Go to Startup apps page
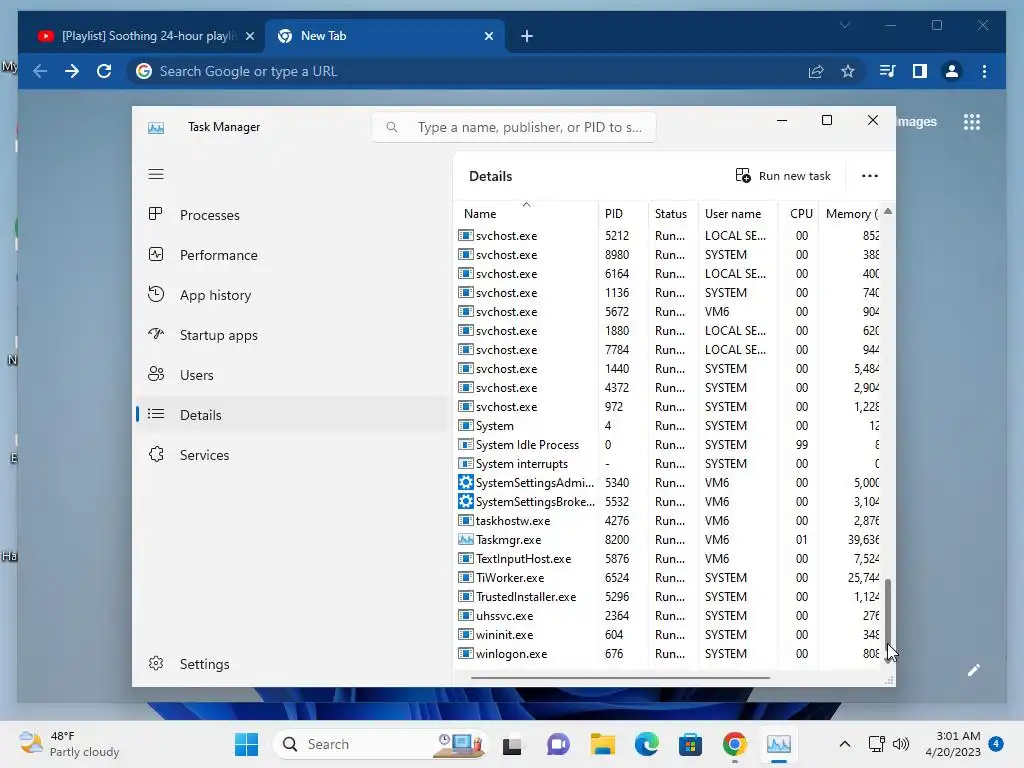 coord(291,335)
